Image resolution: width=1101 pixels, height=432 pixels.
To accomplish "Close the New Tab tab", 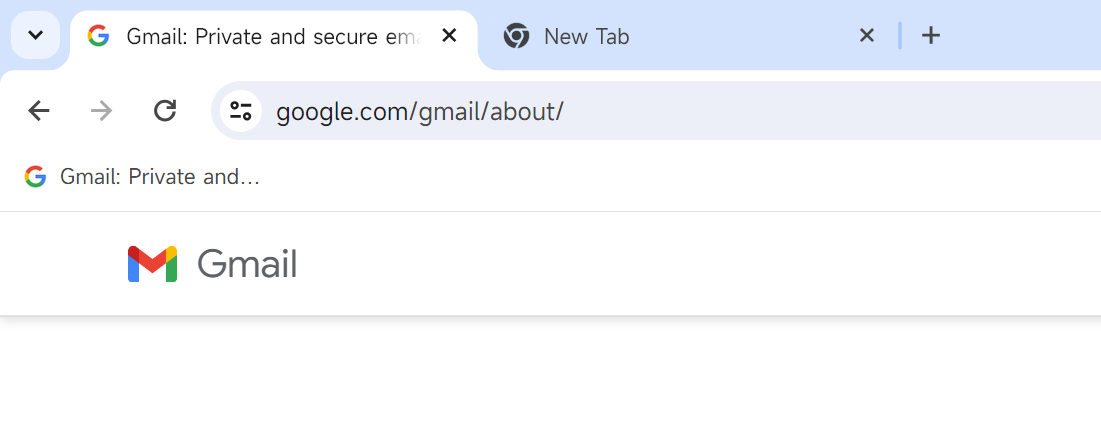I will [866, 35].
